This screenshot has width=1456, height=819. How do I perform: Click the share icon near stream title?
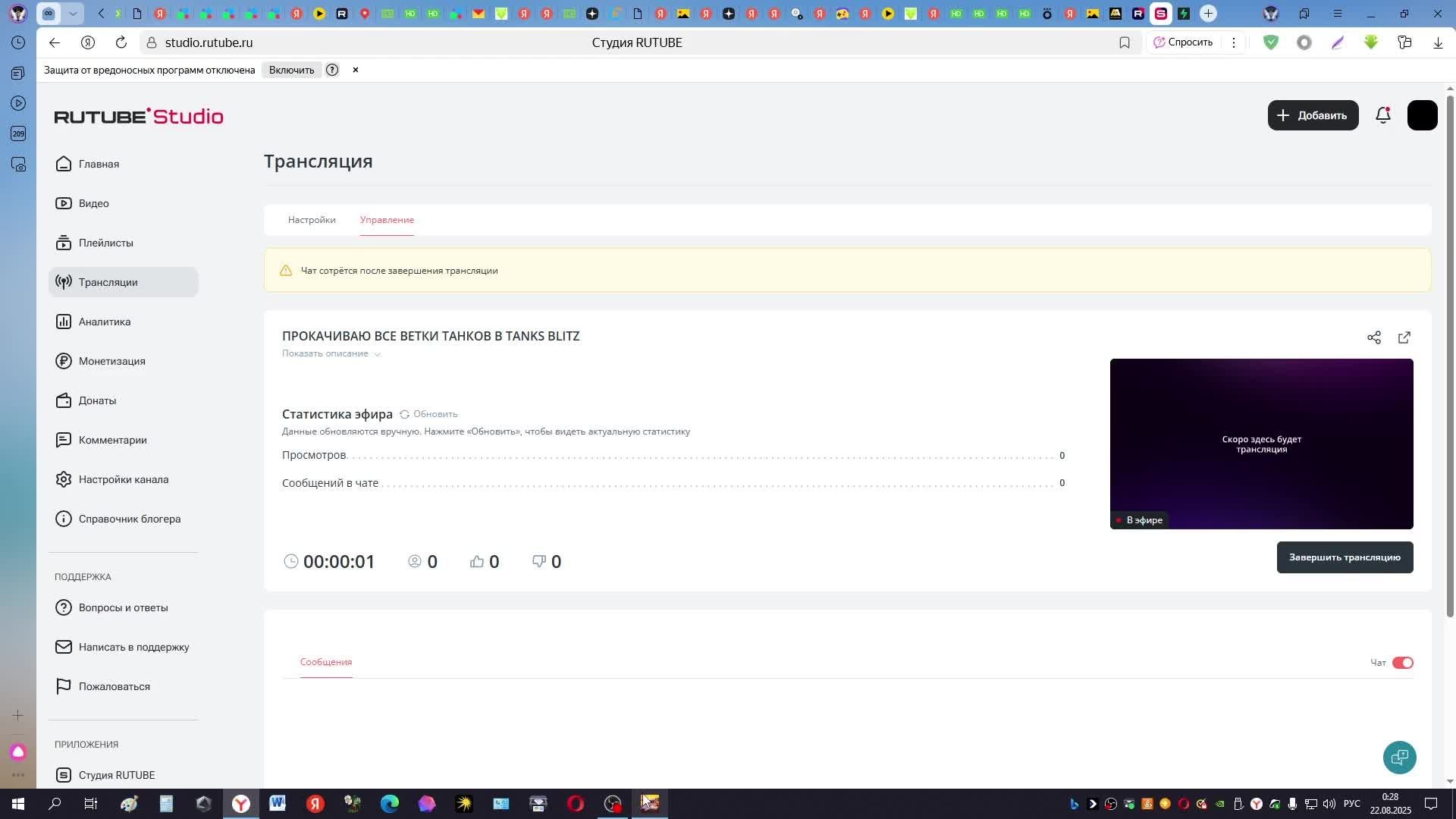(1373, 337)
